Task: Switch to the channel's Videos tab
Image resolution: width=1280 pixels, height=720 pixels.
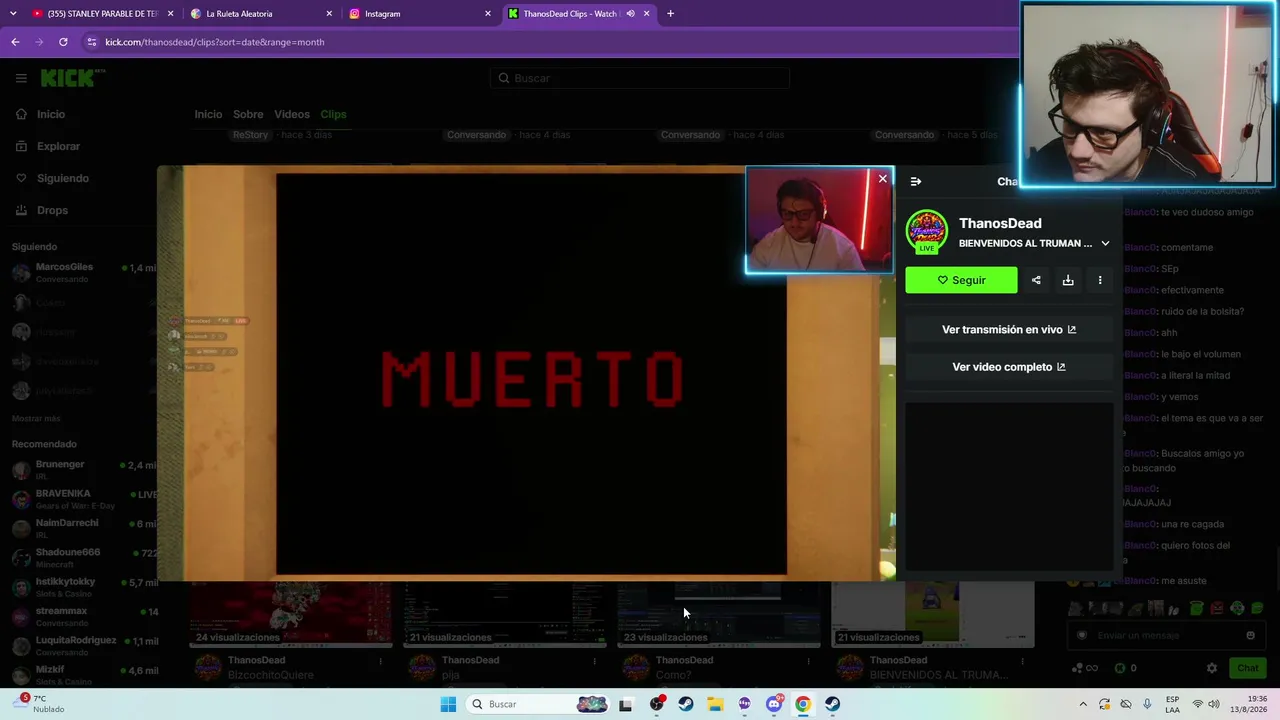Action: (292, 114)
